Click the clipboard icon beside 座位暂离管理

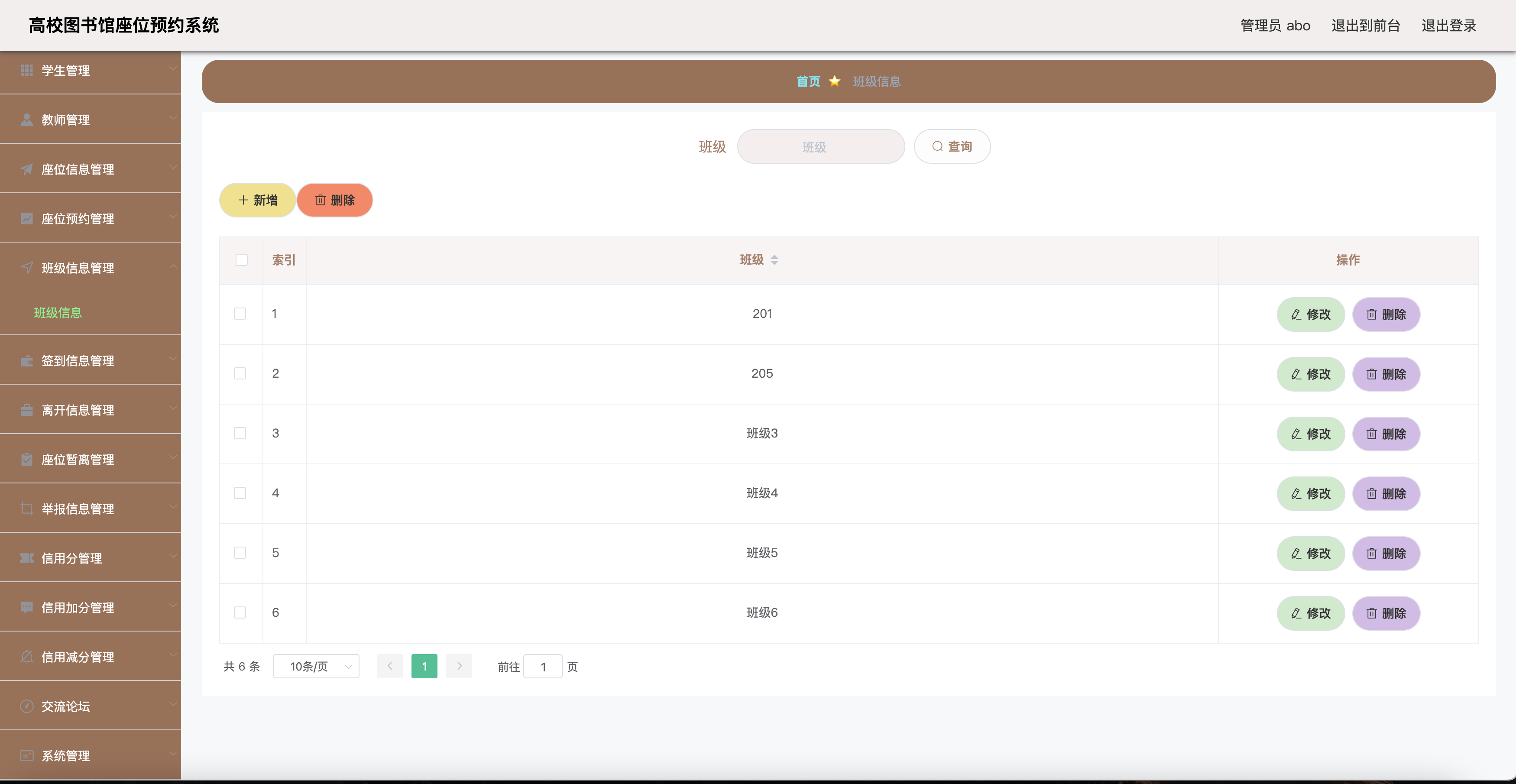click(x=26, y=460)
